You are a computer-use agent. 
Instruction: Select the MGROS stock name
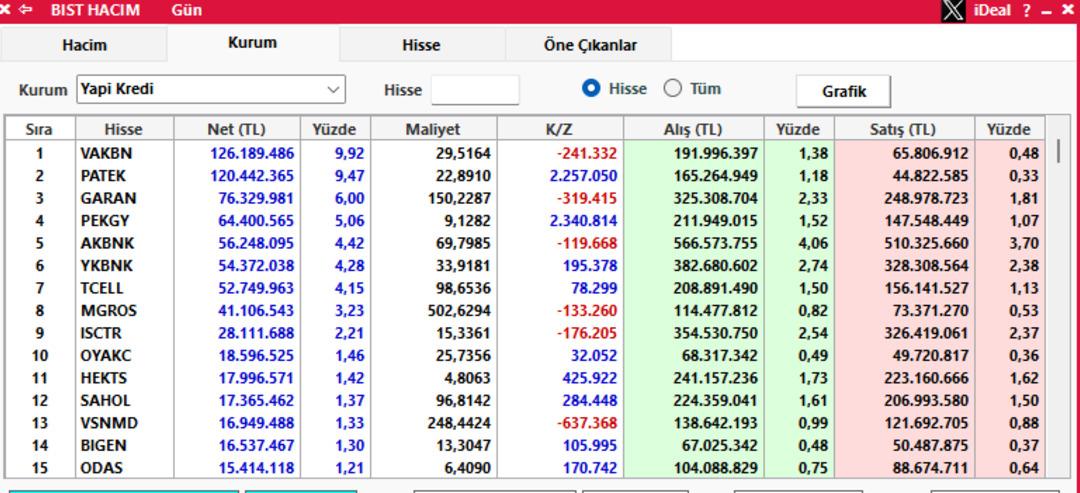pyautogui.click(x=108, y=311)
